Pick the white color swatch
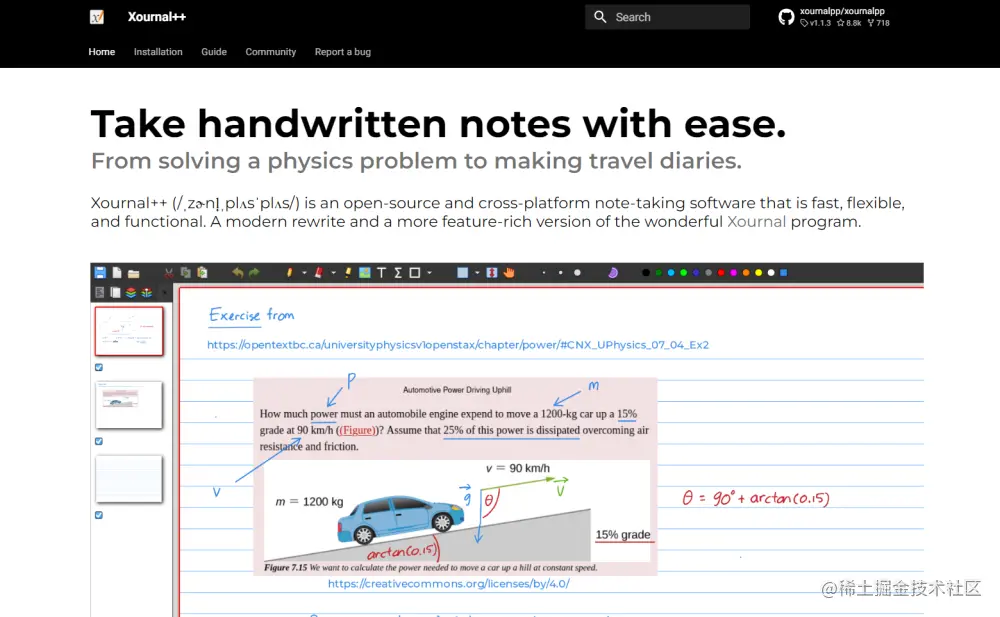Image resolution: width=1000 pixels, height=617 pixels. click(771, 272)
